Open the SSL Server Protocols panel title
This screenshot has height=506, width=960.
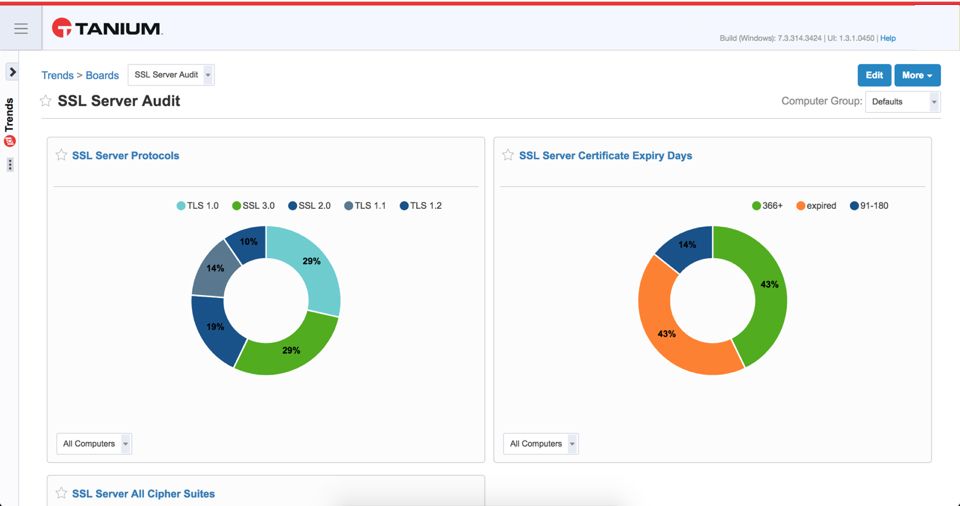point(126,156)
